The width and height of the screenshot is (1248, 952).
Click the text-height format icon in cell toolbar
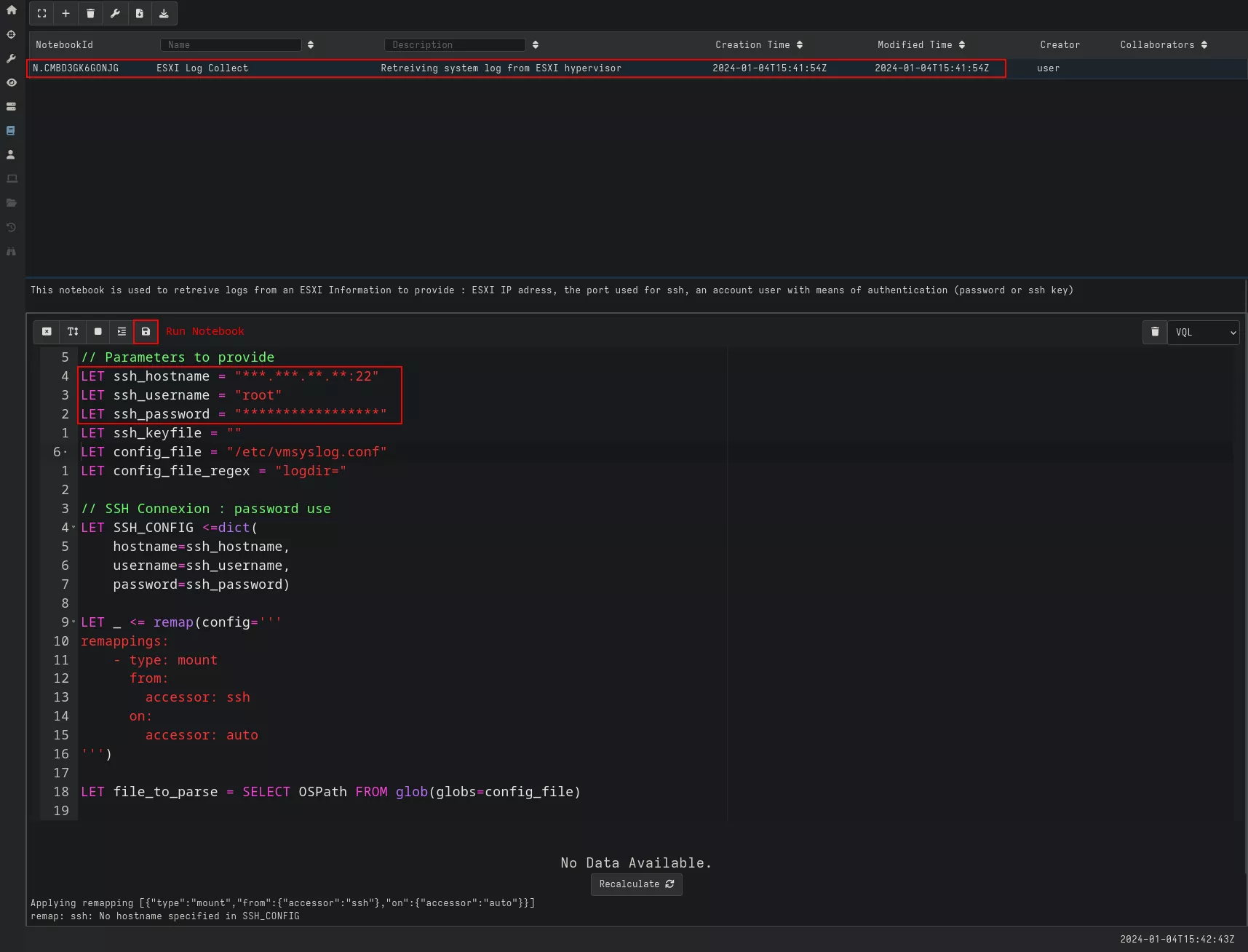click(x=73, y=331)
